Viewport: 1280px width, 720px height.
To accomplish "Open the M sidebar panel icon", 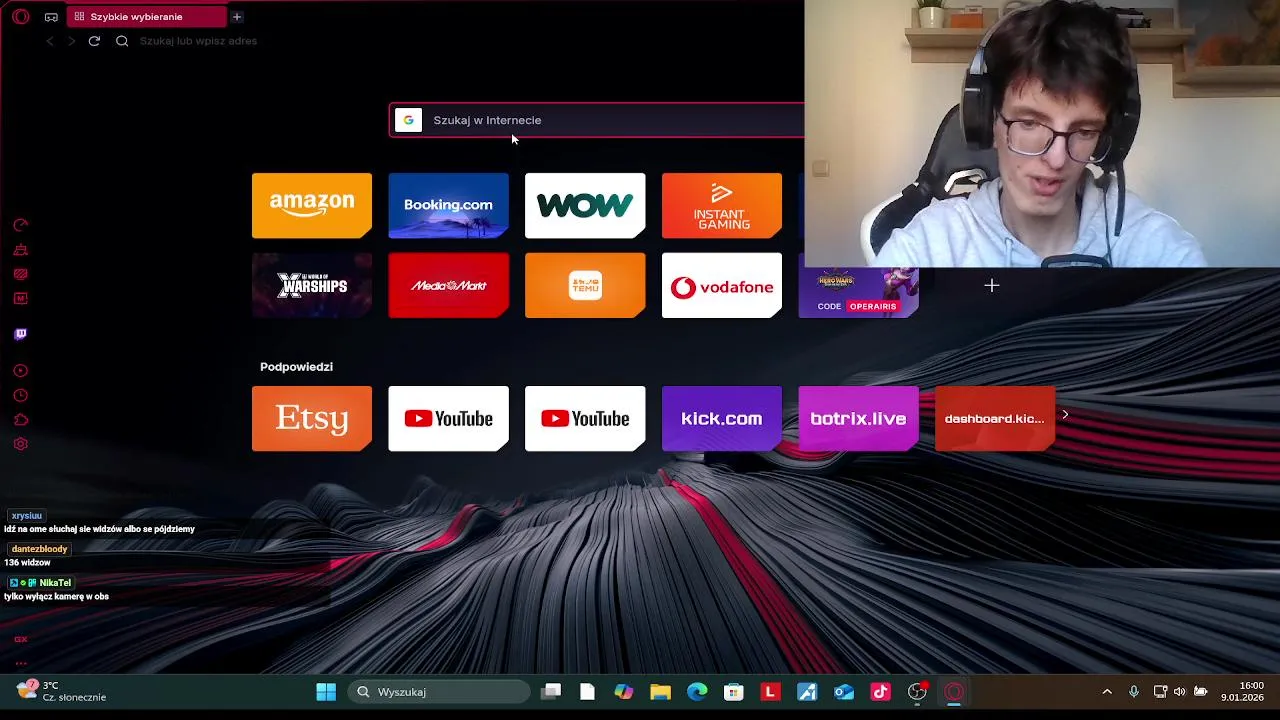I will point(20,298).
